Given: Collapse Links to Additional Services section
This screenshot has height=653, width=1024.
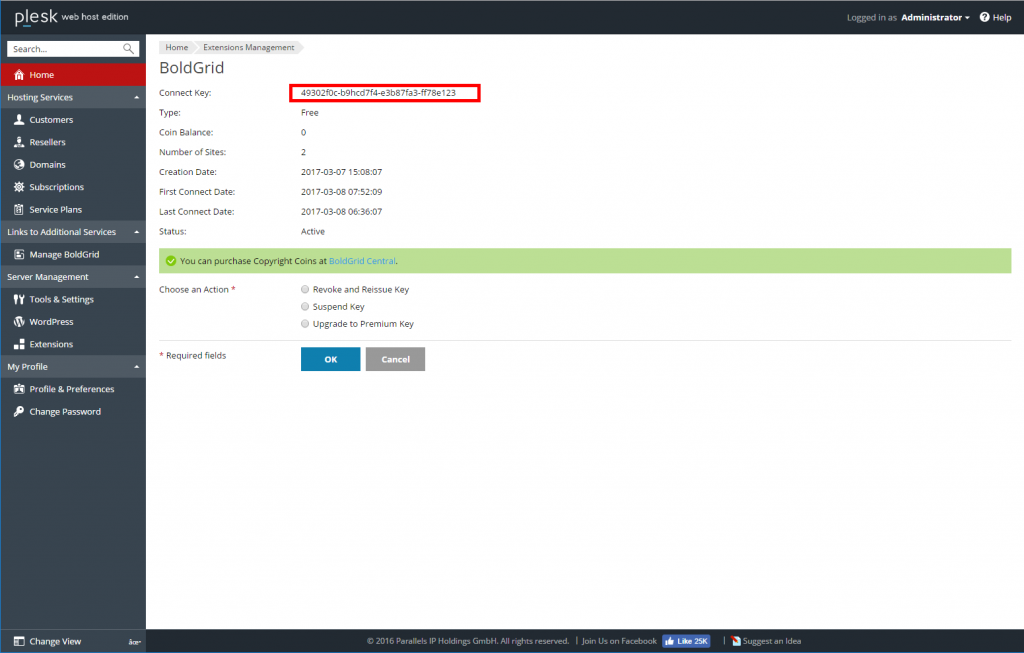Looking at the screenshot, I should click(136, 232).
